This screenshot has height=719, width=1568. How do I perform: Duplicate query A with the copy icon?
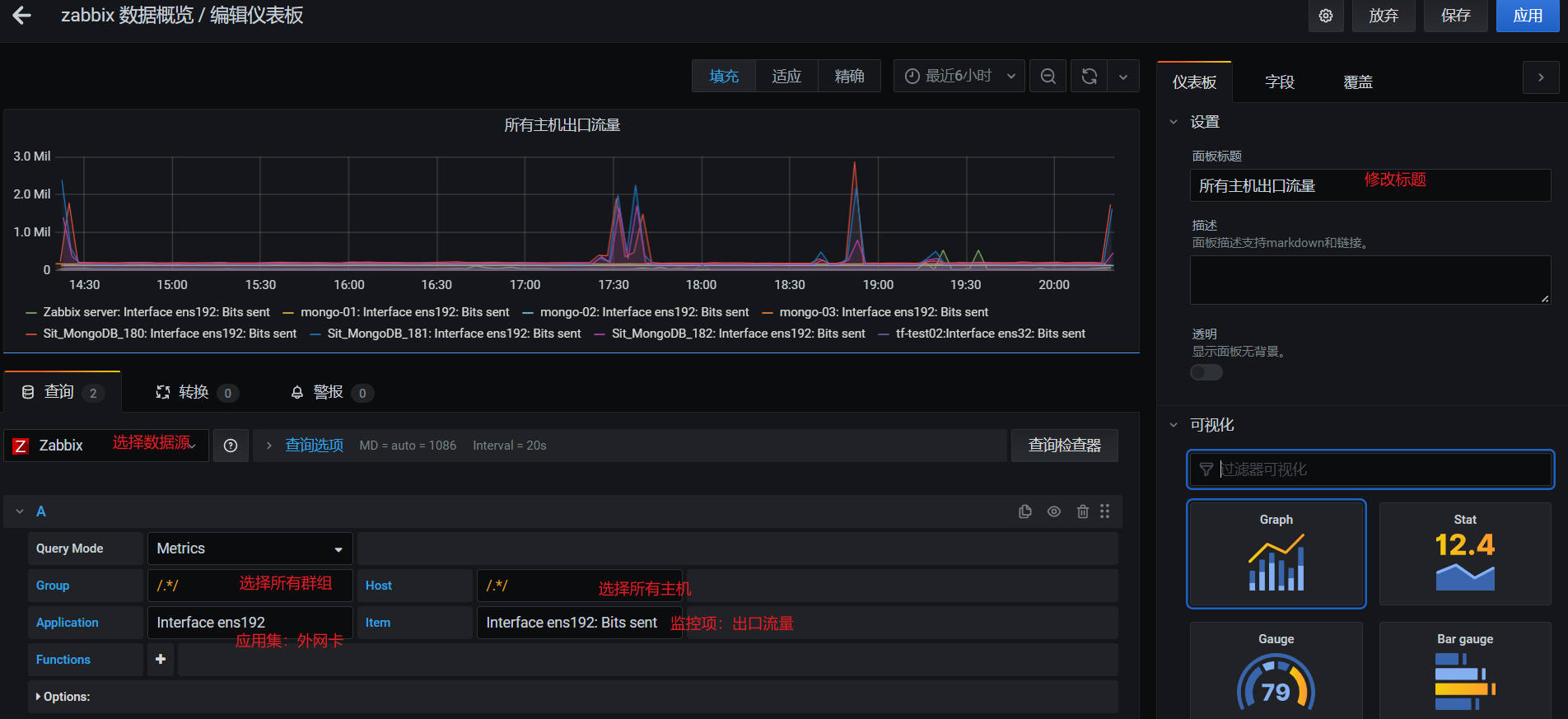tap(1025, 511)
